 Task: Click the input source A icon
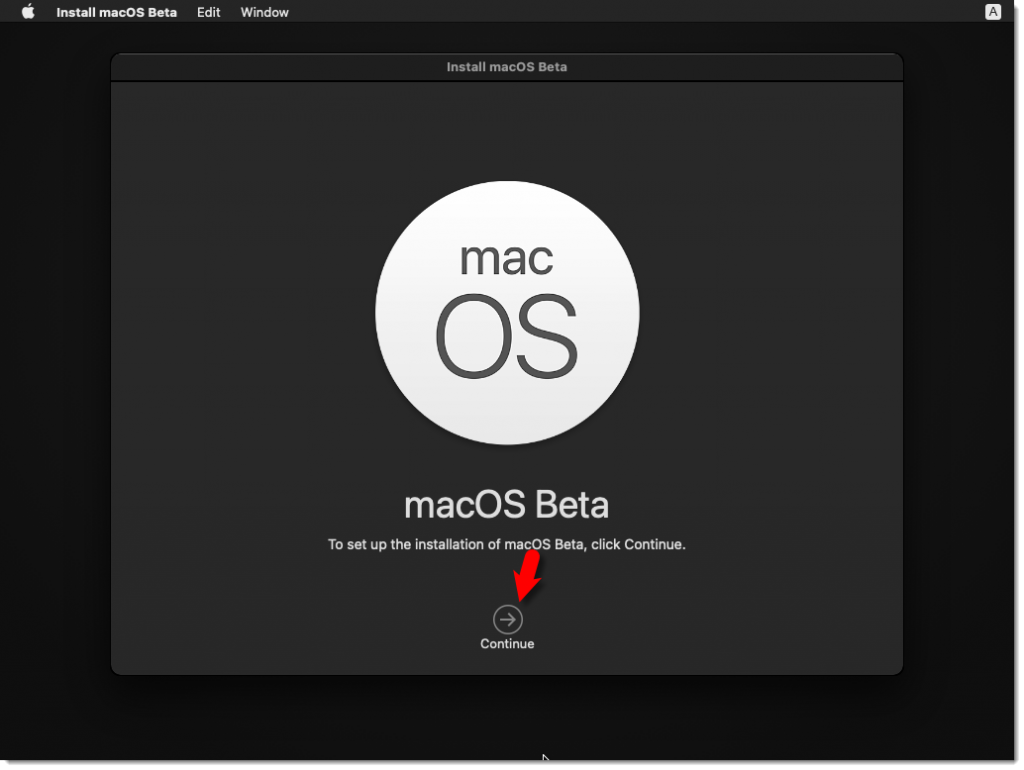(993, 12)
